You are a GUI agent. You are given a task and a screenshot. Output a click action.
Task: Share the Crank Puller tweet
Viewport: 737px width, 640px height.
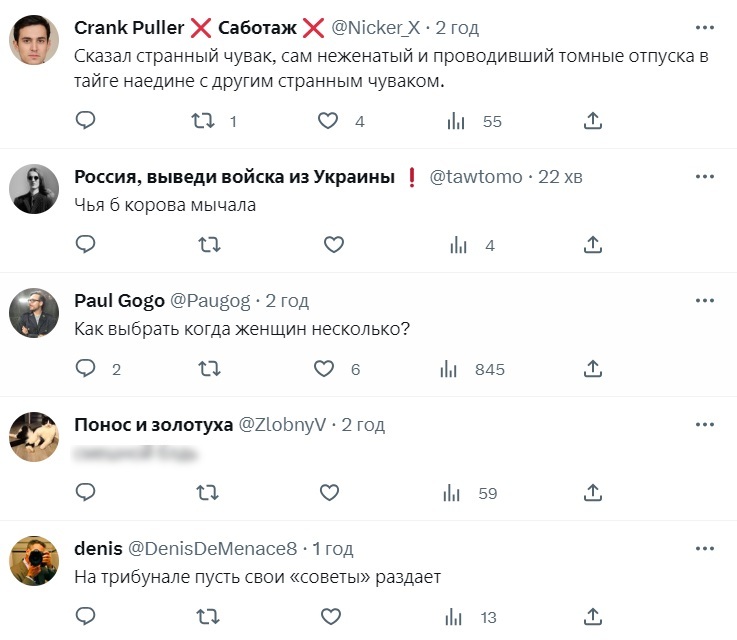[x=592, y=121]
